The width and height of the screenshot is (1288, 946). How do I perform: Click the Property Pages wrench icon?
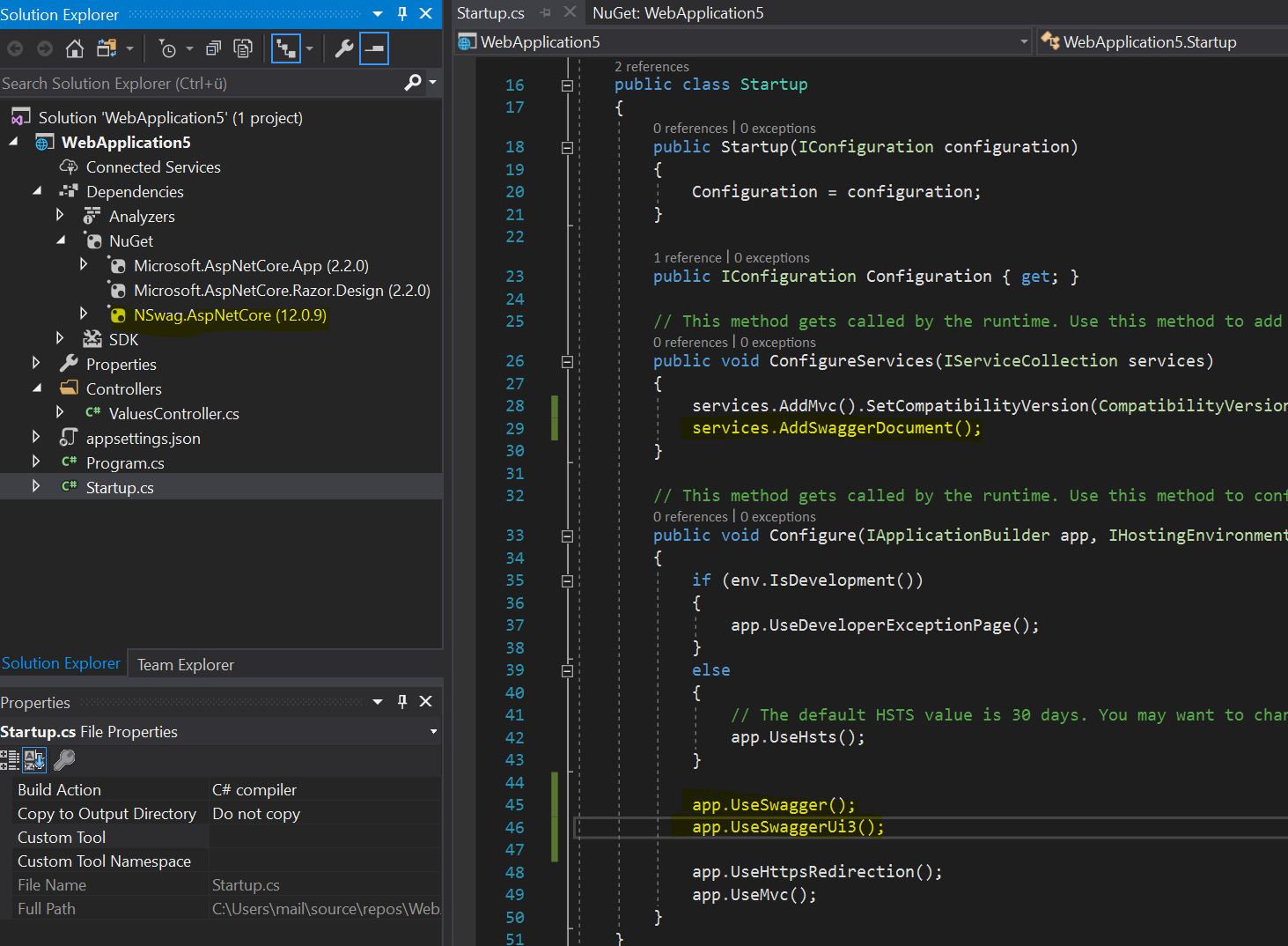64,759
